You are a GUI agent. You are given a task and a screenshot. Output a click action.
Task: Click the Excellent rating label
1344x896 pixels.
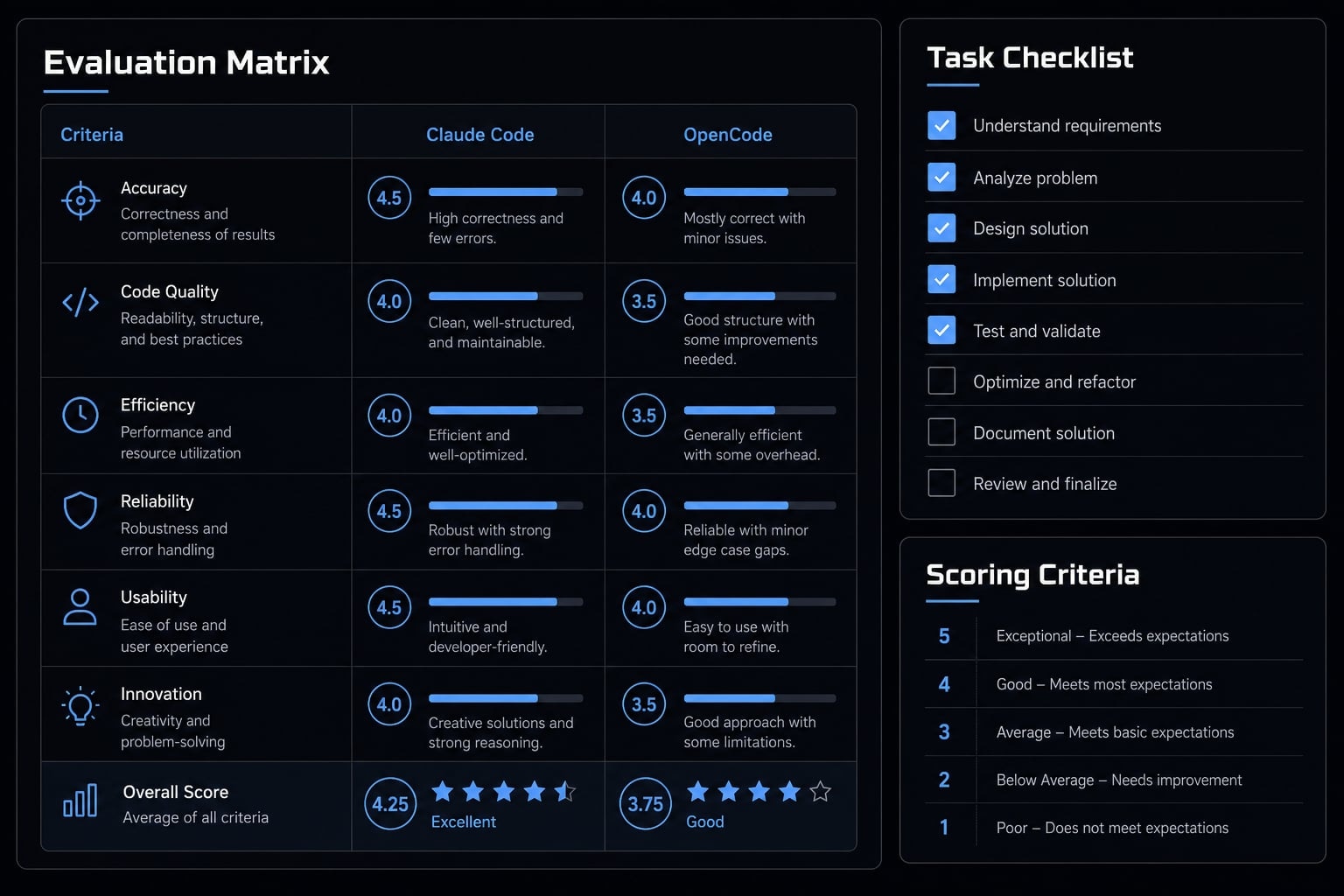click(x=464, y=822)
